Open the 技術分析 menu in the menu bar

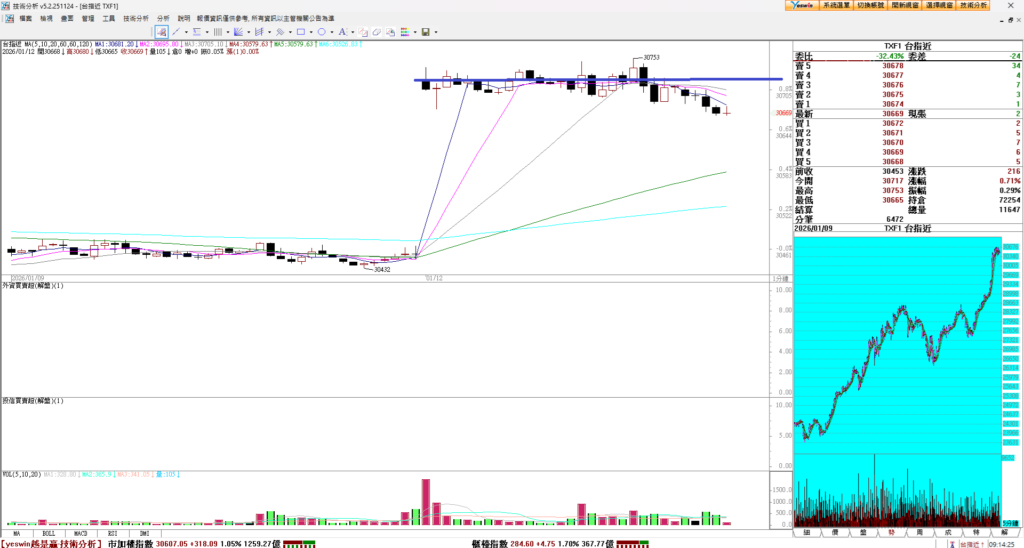click(136, 18)
